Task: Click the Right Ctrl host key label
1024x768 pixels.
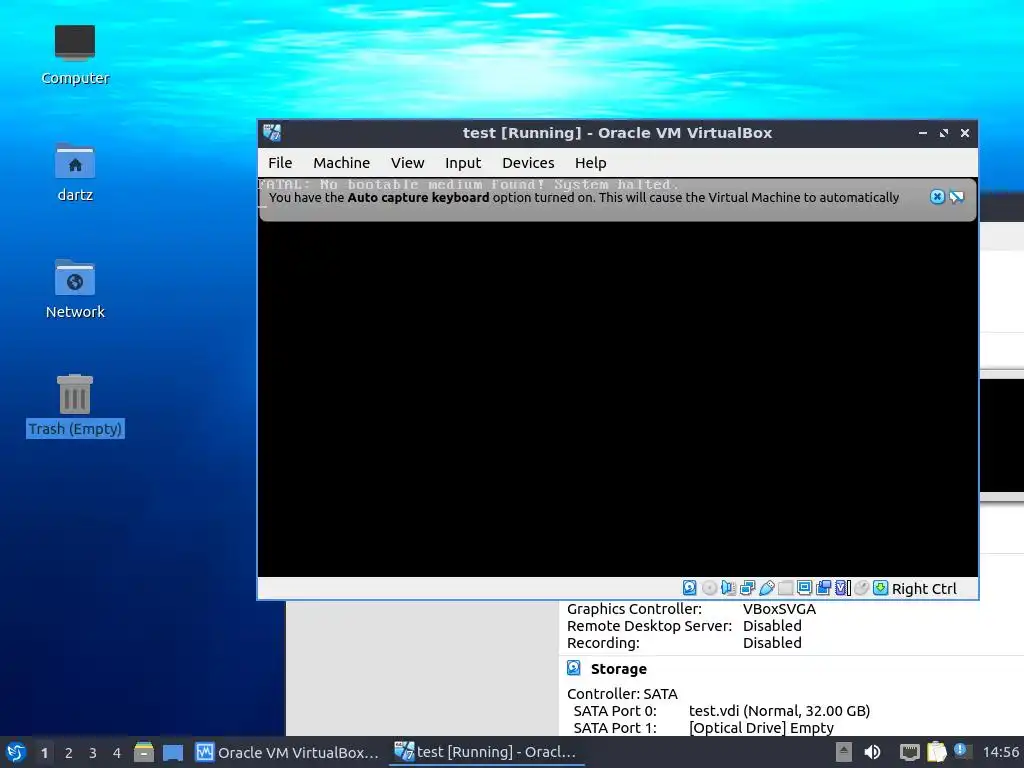Action: point(924,588)
